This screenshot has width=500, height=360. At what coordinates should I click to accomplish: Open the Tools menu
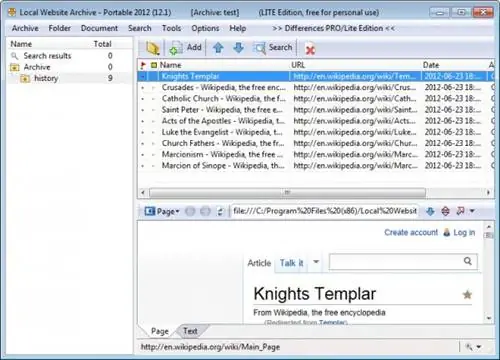point(171,28)
